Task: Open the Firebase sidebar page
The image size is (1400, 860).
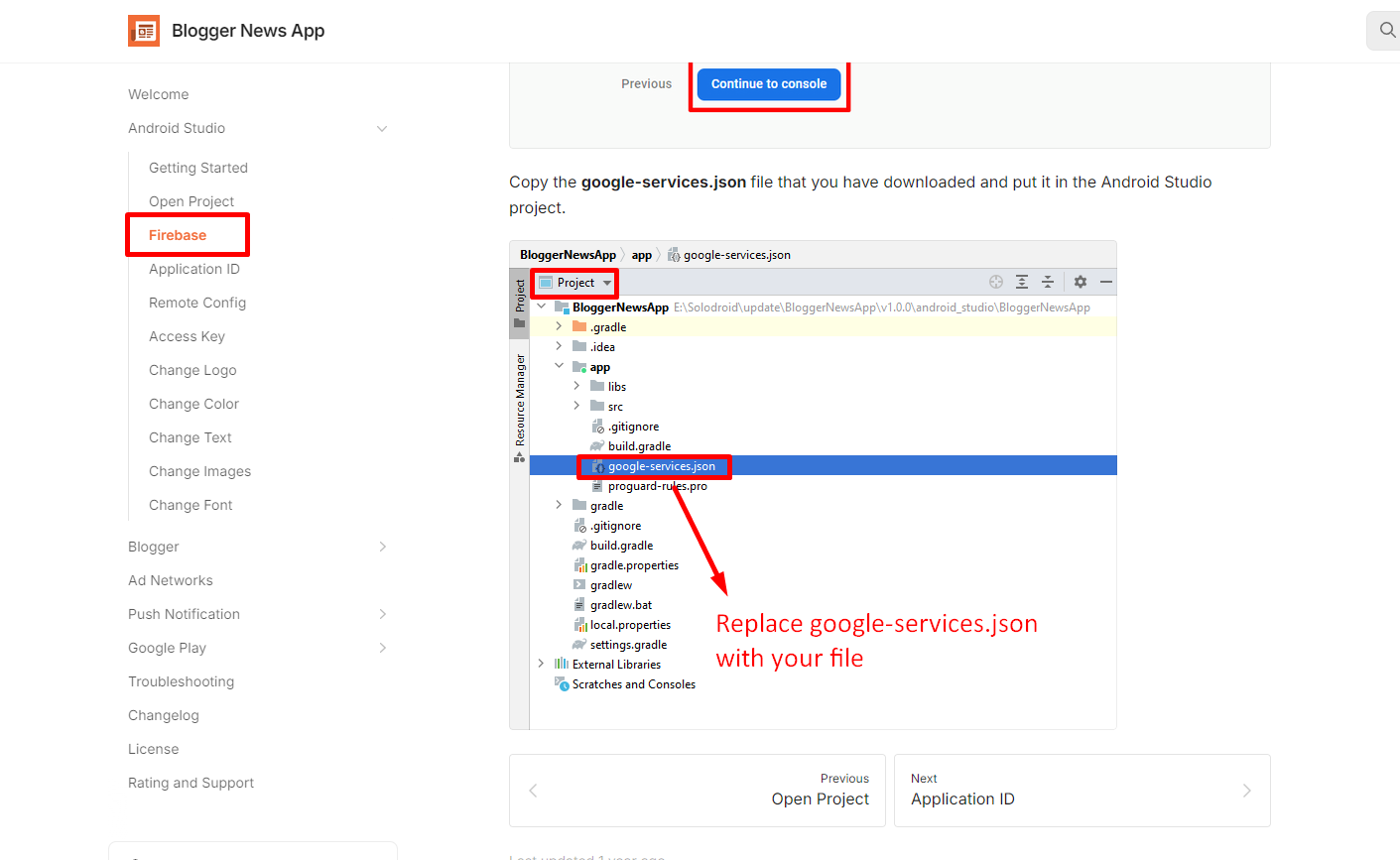Action: coord(178,235)
